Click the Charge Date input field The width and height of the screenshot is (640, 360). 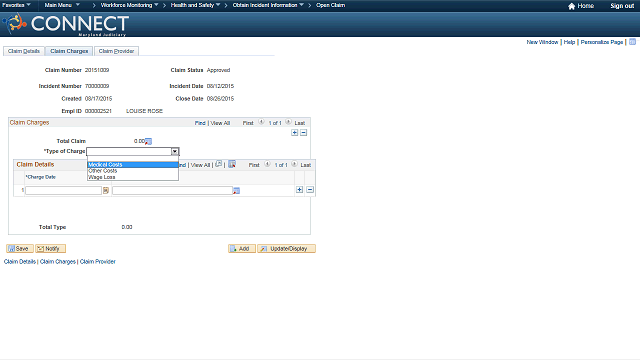tap(63, 191)
